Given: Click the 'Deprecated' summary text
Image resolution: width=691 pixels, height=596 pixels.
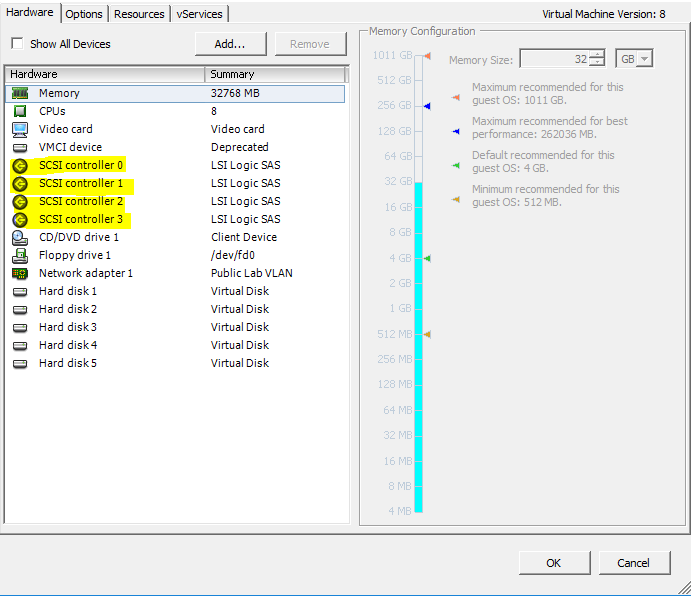Looking at the screenshot, I should [x=240, y=147].
